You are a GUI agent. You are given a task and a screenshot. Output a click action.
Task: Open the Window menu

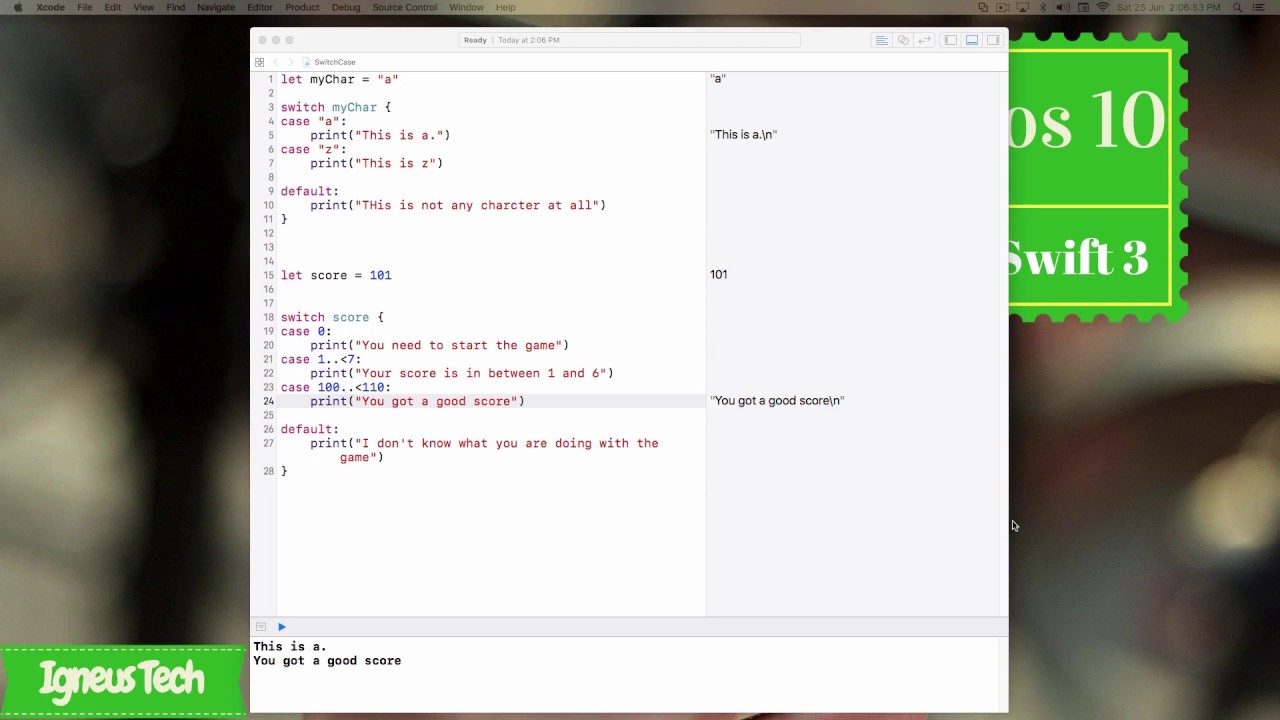point(466,7)
